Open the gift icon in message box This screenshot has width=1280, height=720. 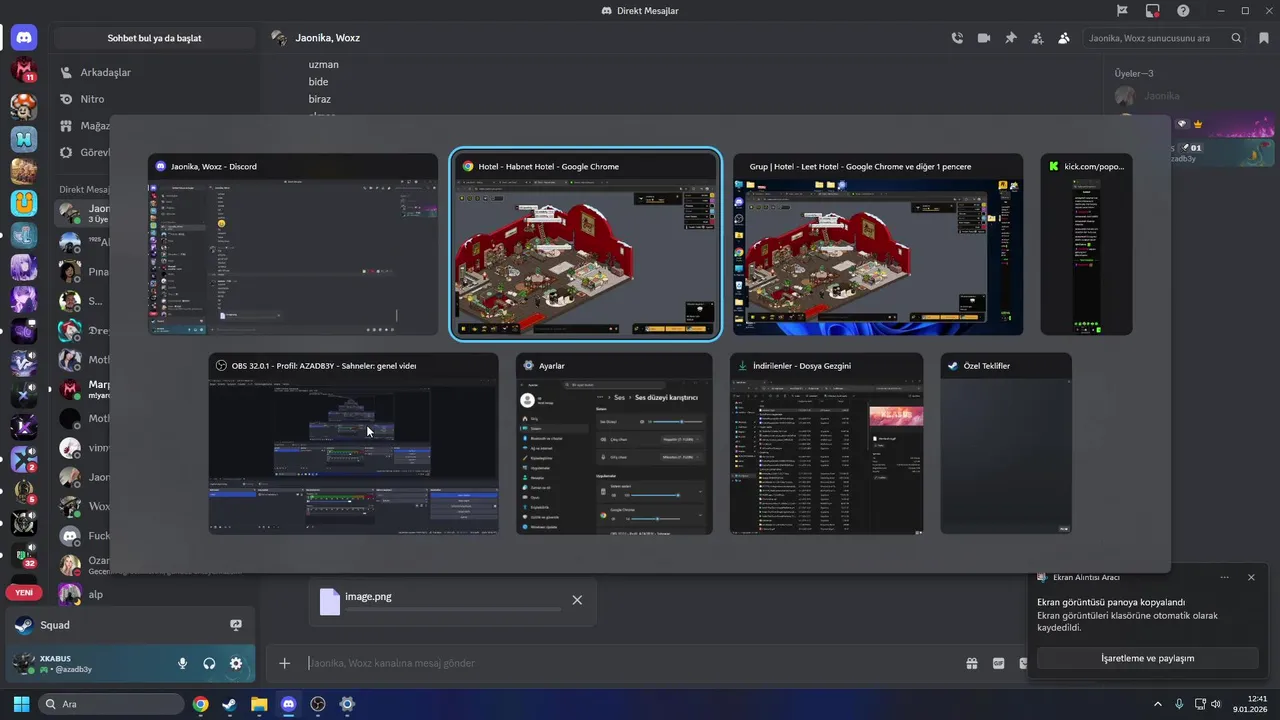[971, 663]
